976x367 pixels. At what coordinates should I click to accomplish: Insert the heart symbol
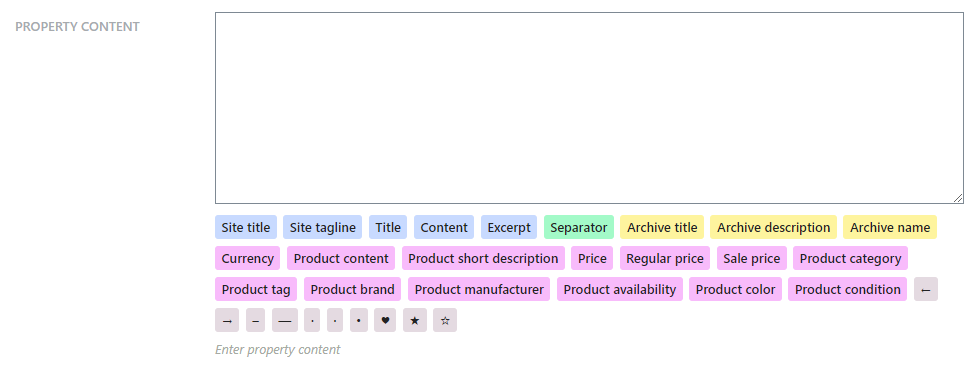(x=385, y=320)
